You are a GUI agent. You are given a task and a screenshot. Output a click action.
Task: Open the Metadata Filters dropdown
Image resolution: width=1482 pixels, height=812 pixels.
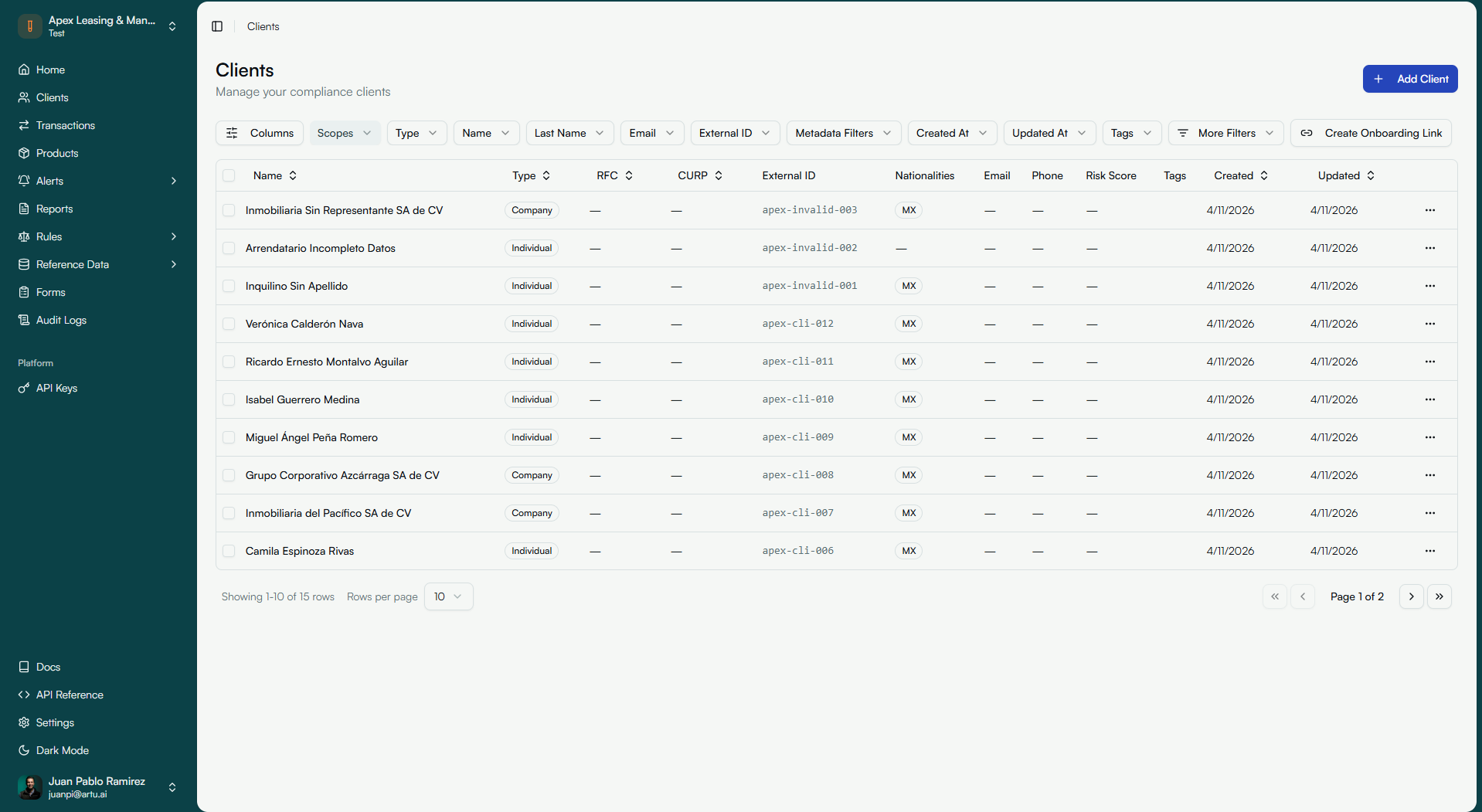pos(844,133)
